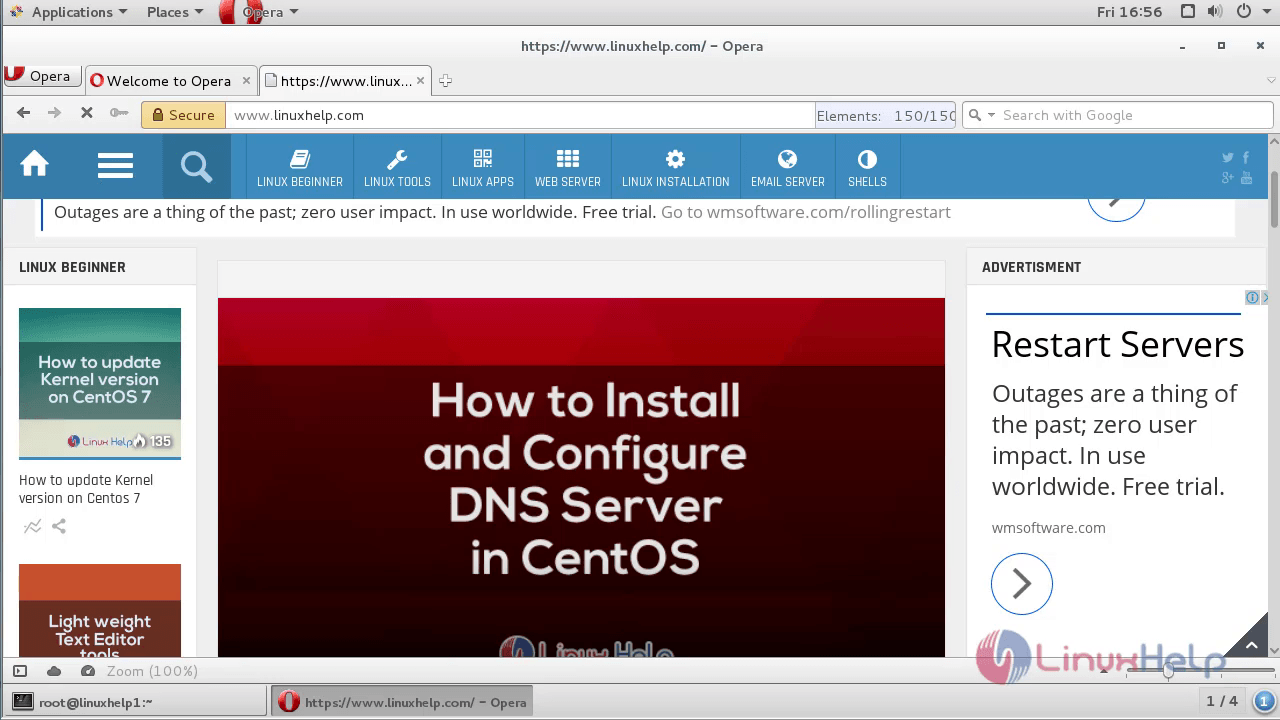1280x720 pixels.
Task: Go back with the browser back arrow
Action: pos(24,113)
